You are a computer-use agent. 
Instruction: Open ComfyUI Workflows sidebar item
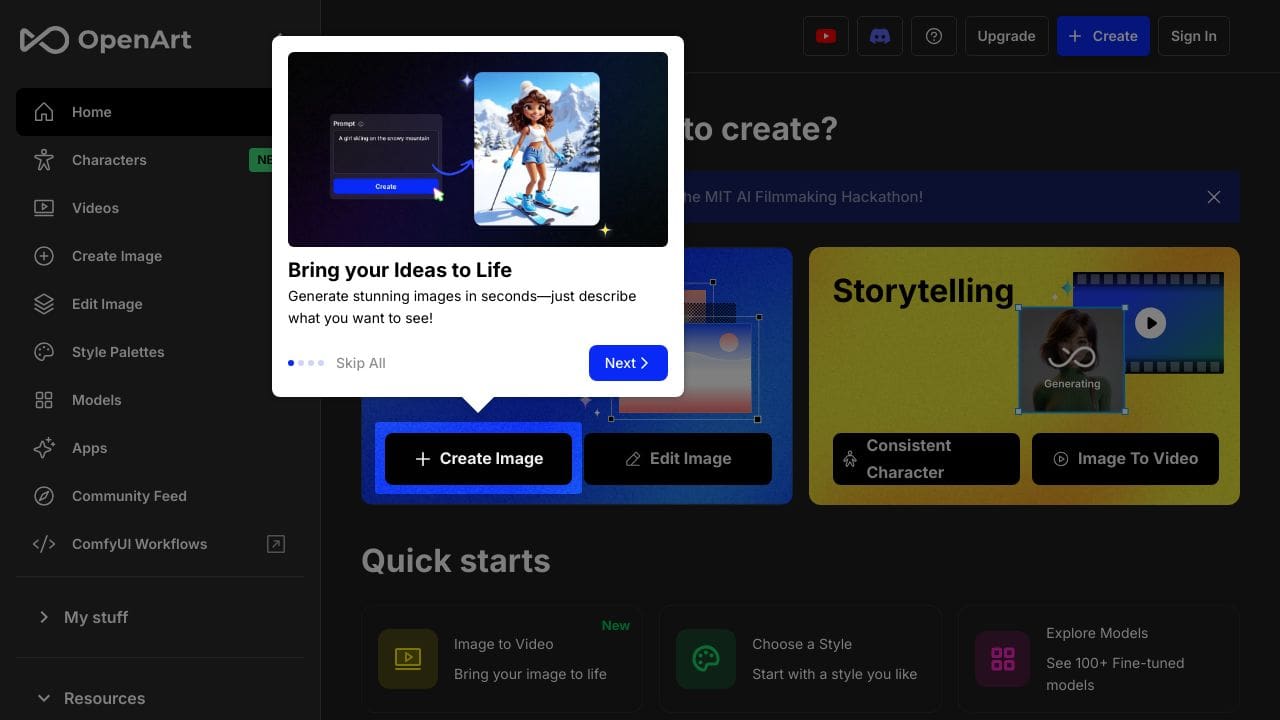tap(160, 544)
